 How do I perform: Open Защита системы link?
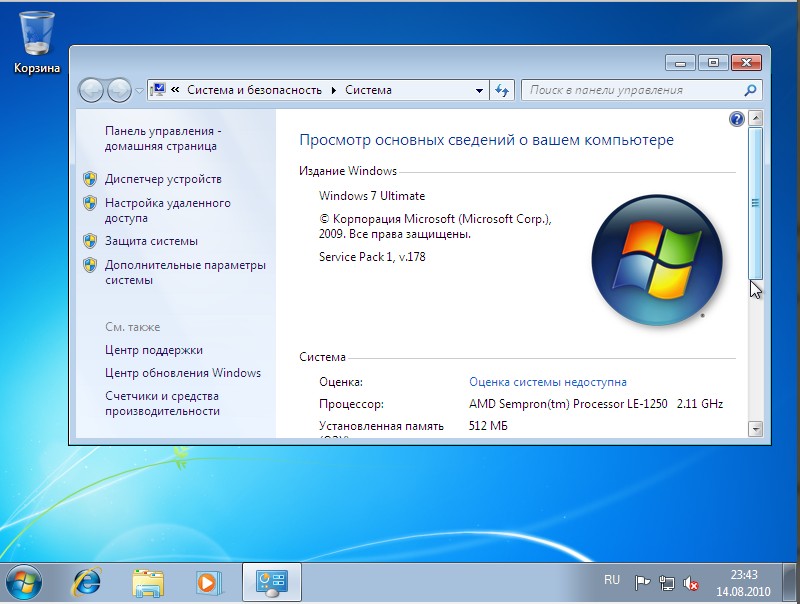(151, 241)
